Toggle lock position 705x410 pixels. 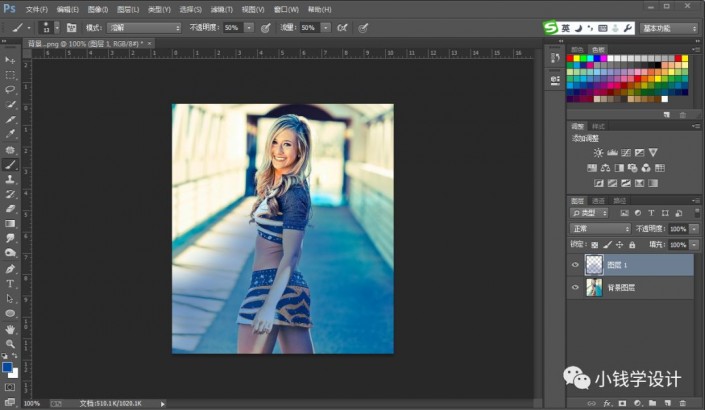[x=620, y=245]
